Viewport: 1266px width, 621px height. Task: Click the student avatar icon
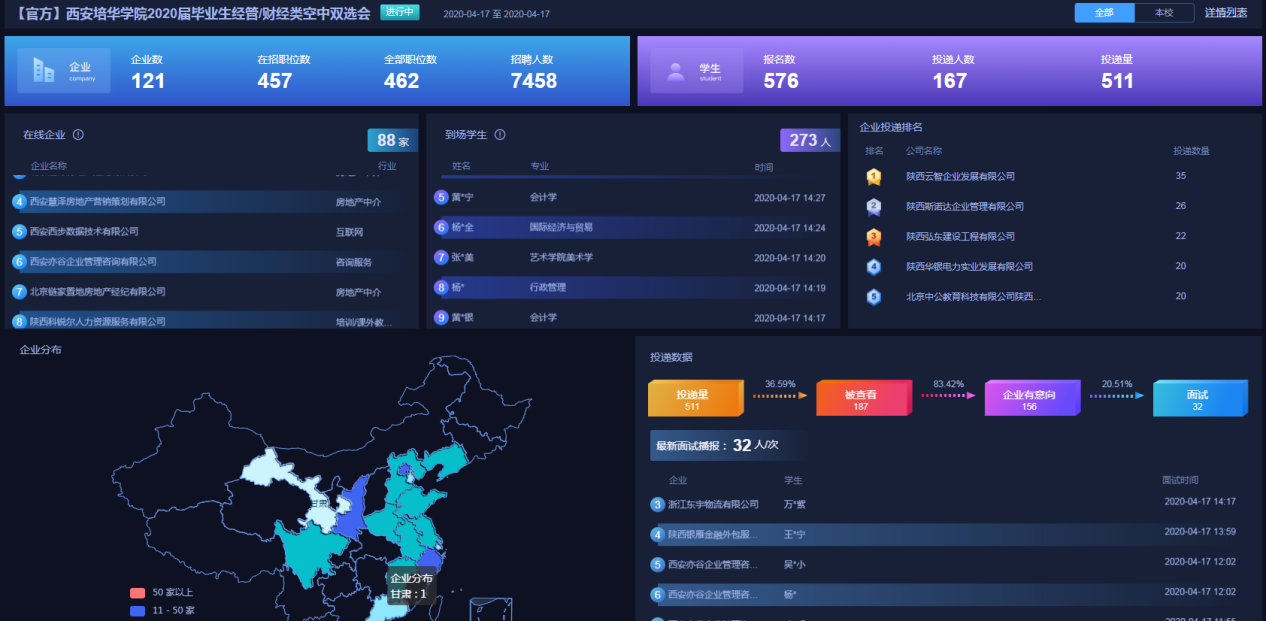pyautogui.click(x=676, y=71)
